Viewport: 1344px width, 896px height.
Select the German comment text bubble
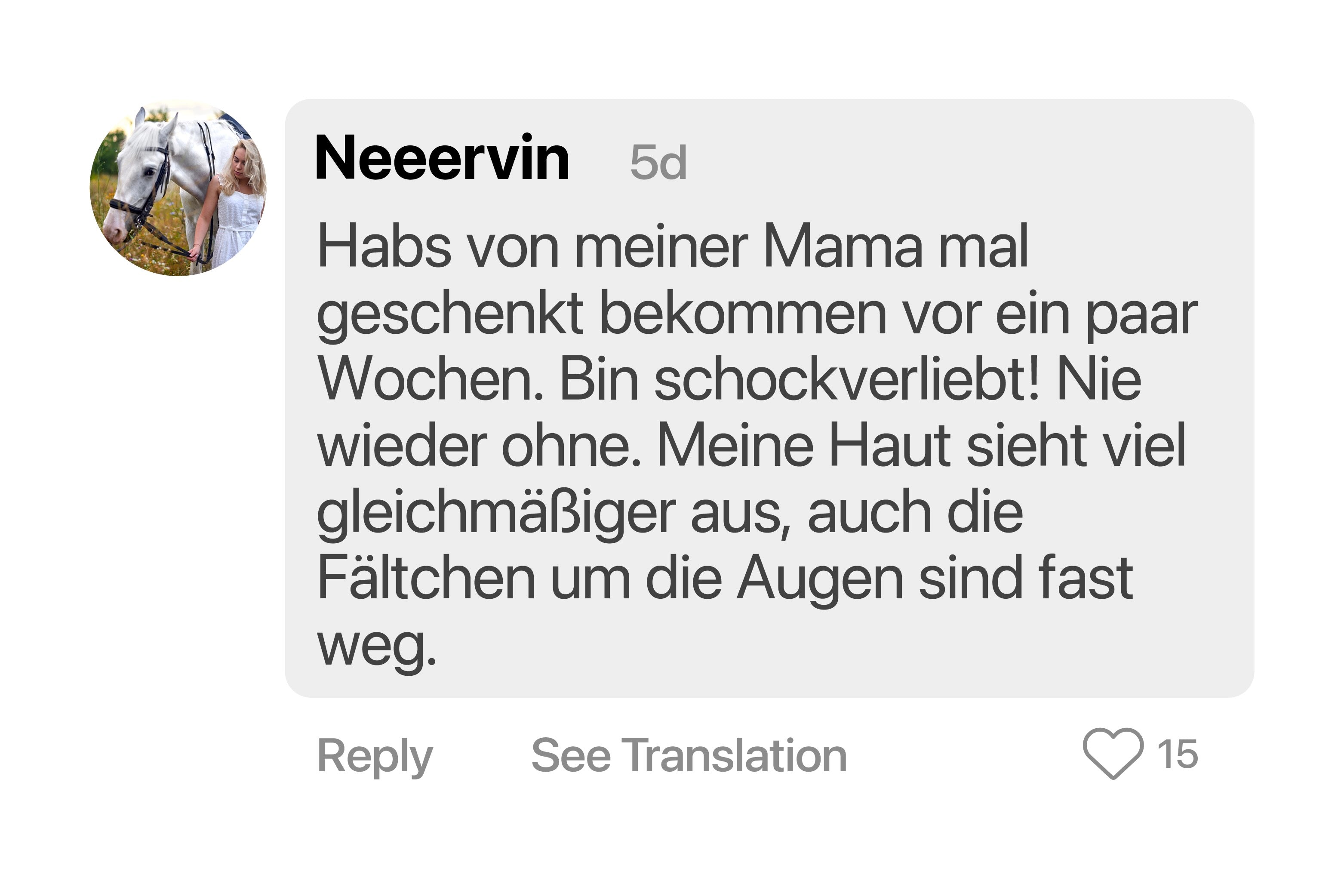(768, 400)
